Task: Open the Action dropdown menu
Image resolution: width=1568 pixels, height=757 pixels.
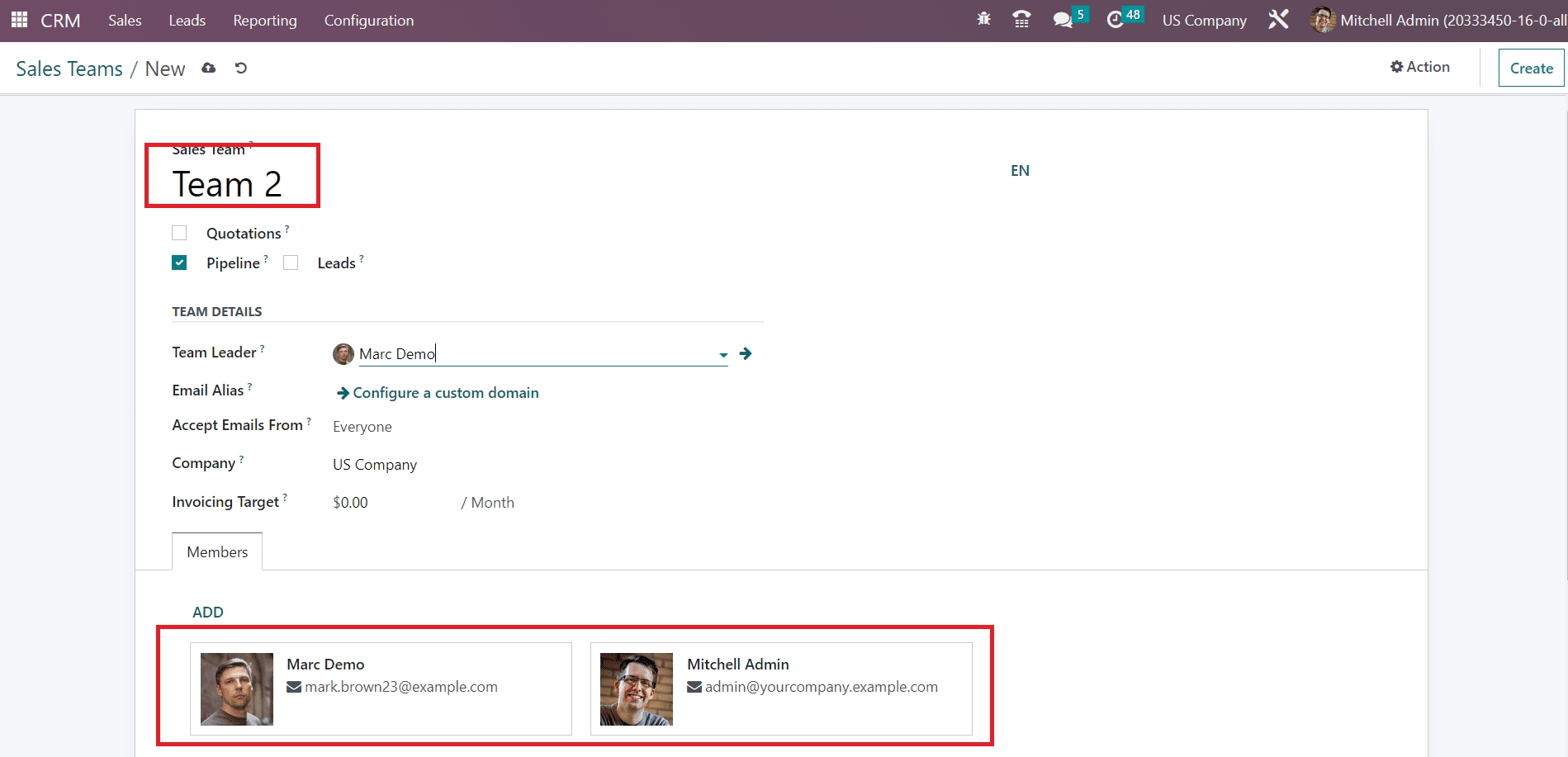Action: click(x=1420, y=67)
